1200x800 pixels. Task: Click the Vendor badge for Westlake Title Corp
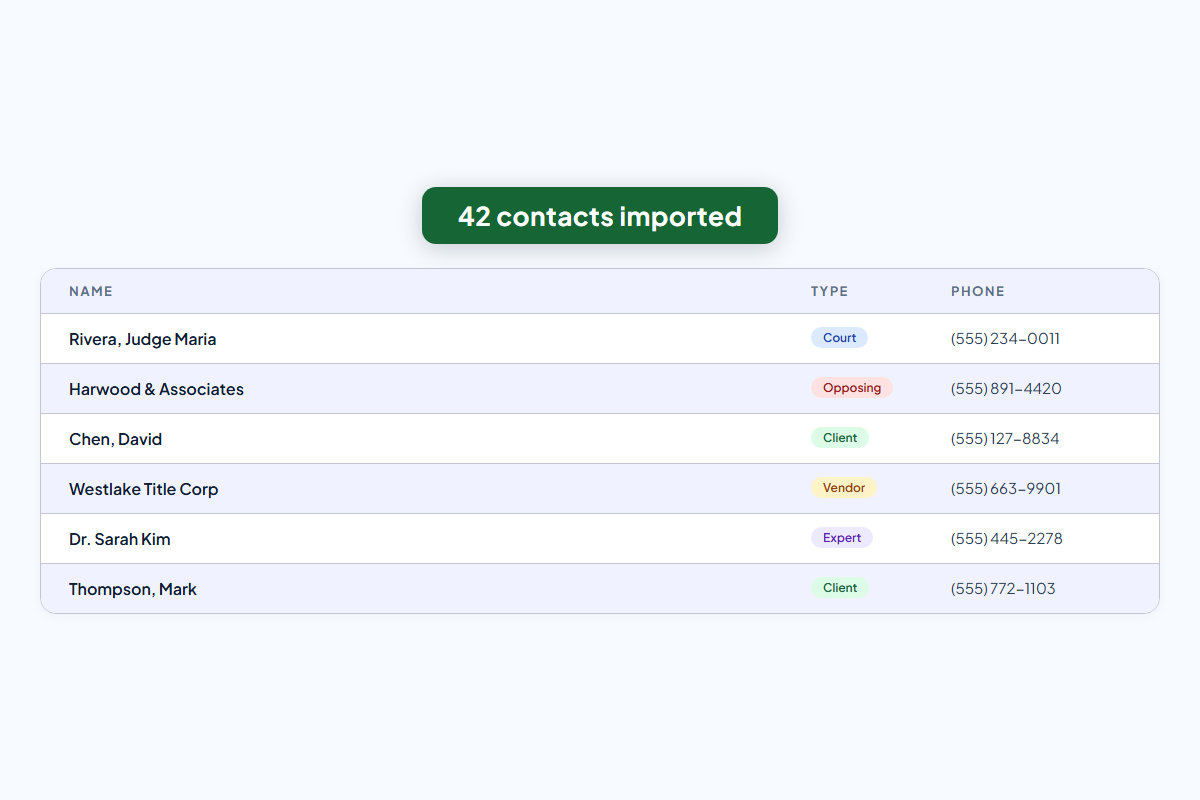click(843, 488)
